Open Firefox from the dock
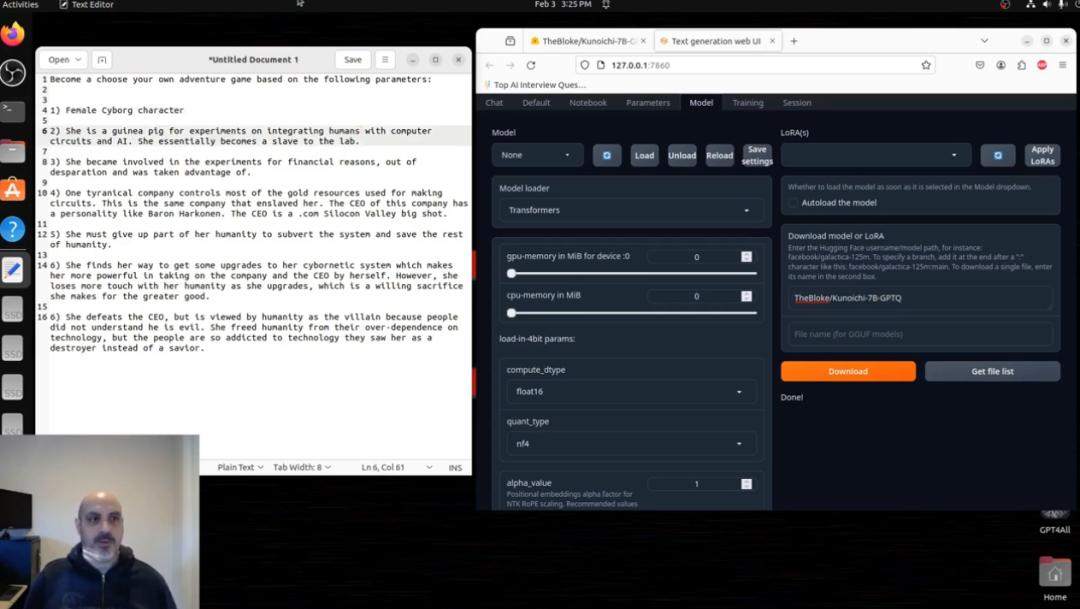 [12, 33]
